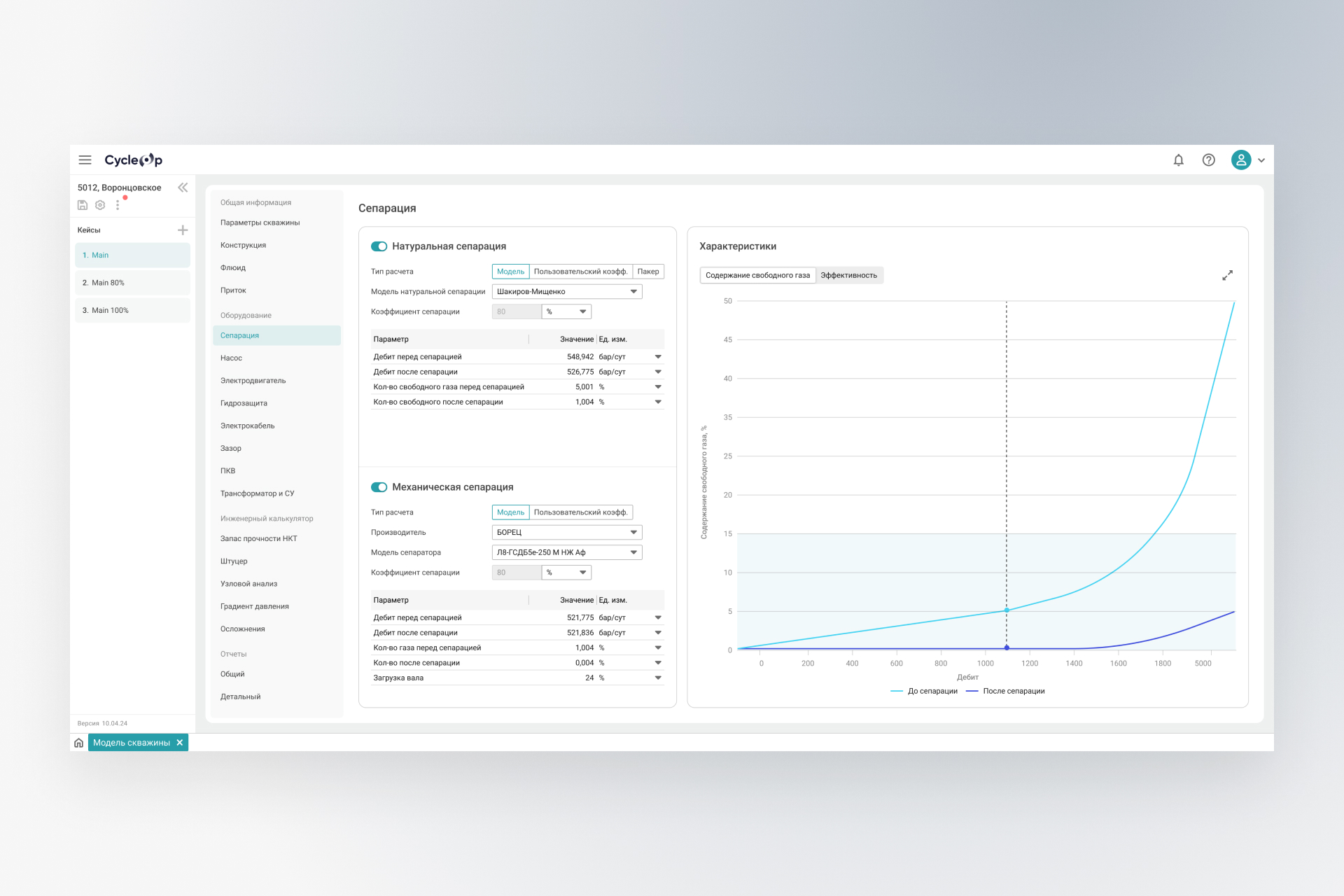Close the Модель скважины tab
Viewport: 1344px width, 896px height.
tap(180, 743)
